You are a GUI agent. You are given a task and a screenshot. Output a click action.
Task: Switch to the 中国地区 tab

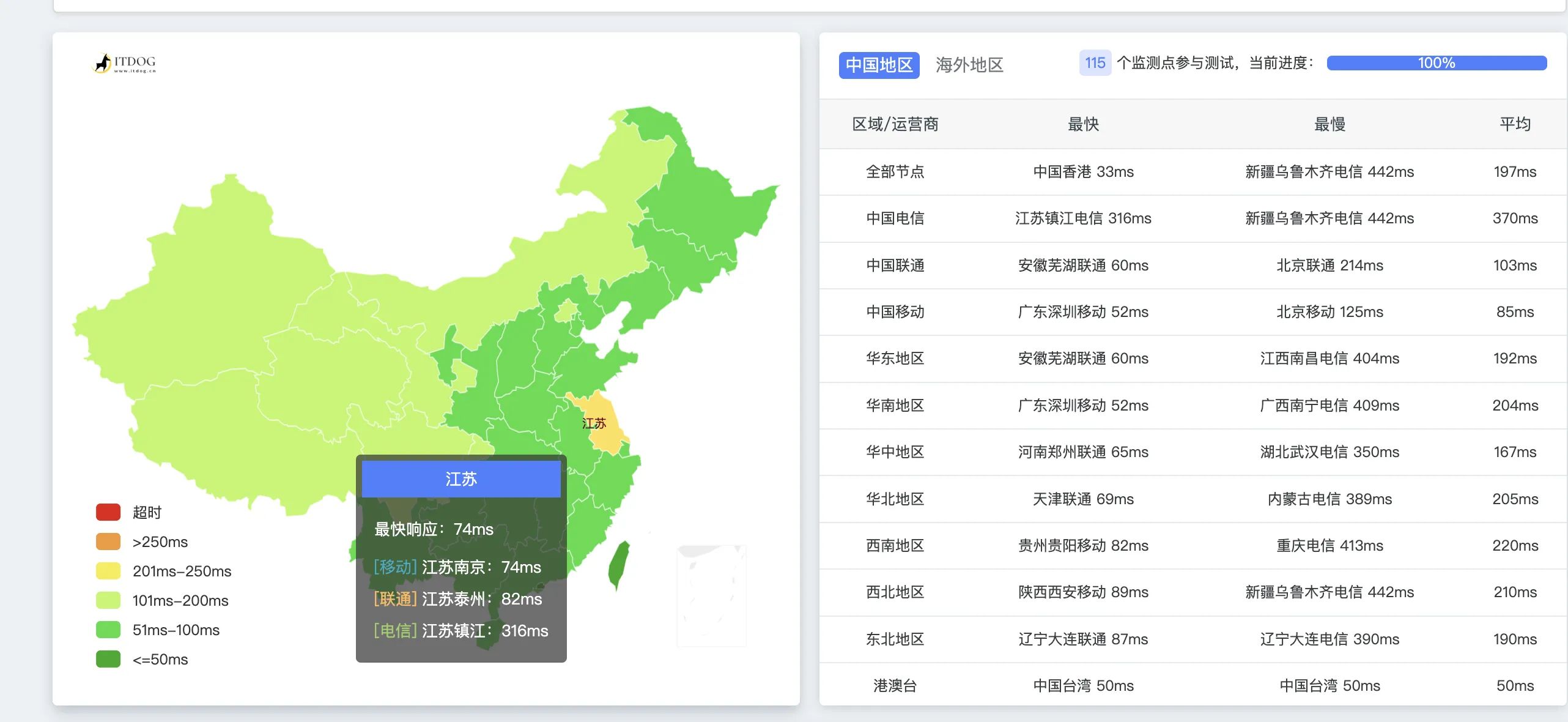pyautogui.click(x=879, y=65)
